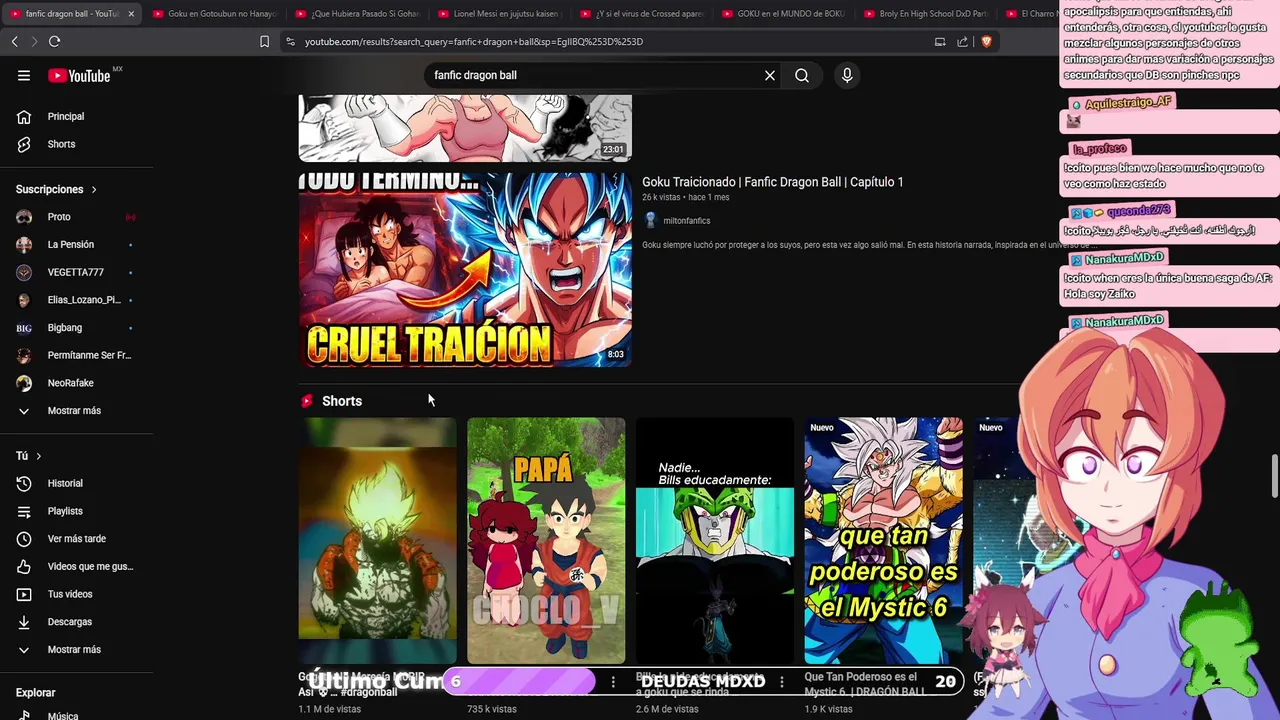
Task: Open the VEGETTA777 subscription channel
Action: [x=76, y=272]
